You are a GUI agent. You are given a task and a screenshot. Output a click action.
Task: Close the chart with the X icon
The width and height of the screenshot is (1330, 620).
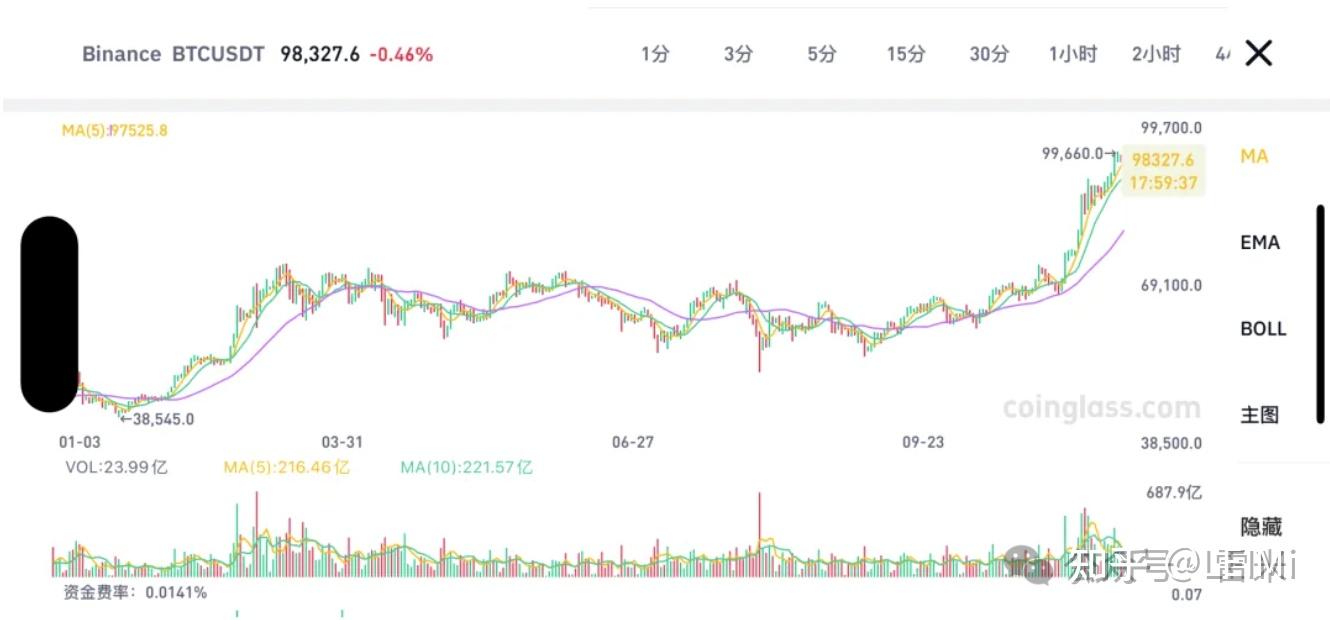click(x=1258, y=54)
